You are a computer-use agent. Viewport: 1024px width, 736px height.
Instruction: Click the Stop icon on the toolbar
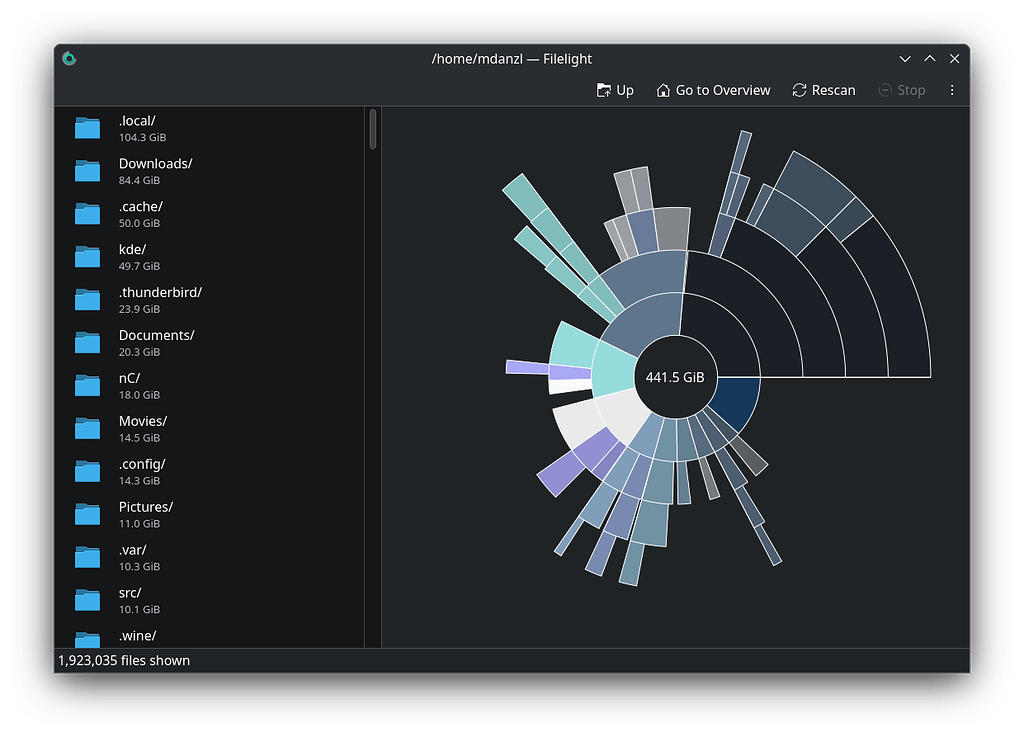[x=884, y=90]
